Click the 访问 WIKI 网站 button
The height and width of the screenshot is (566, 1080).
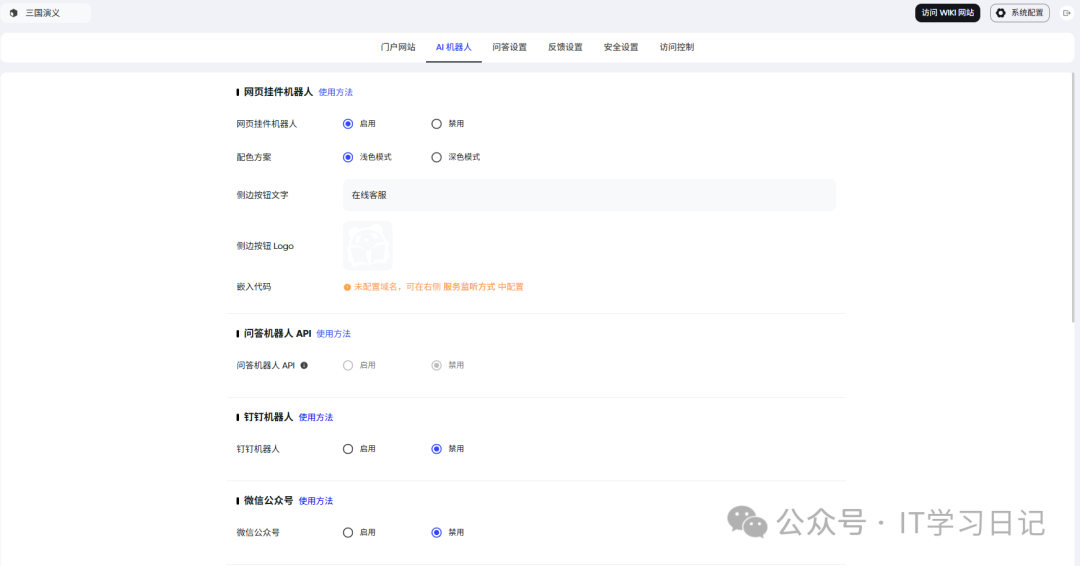pos(948,13)
